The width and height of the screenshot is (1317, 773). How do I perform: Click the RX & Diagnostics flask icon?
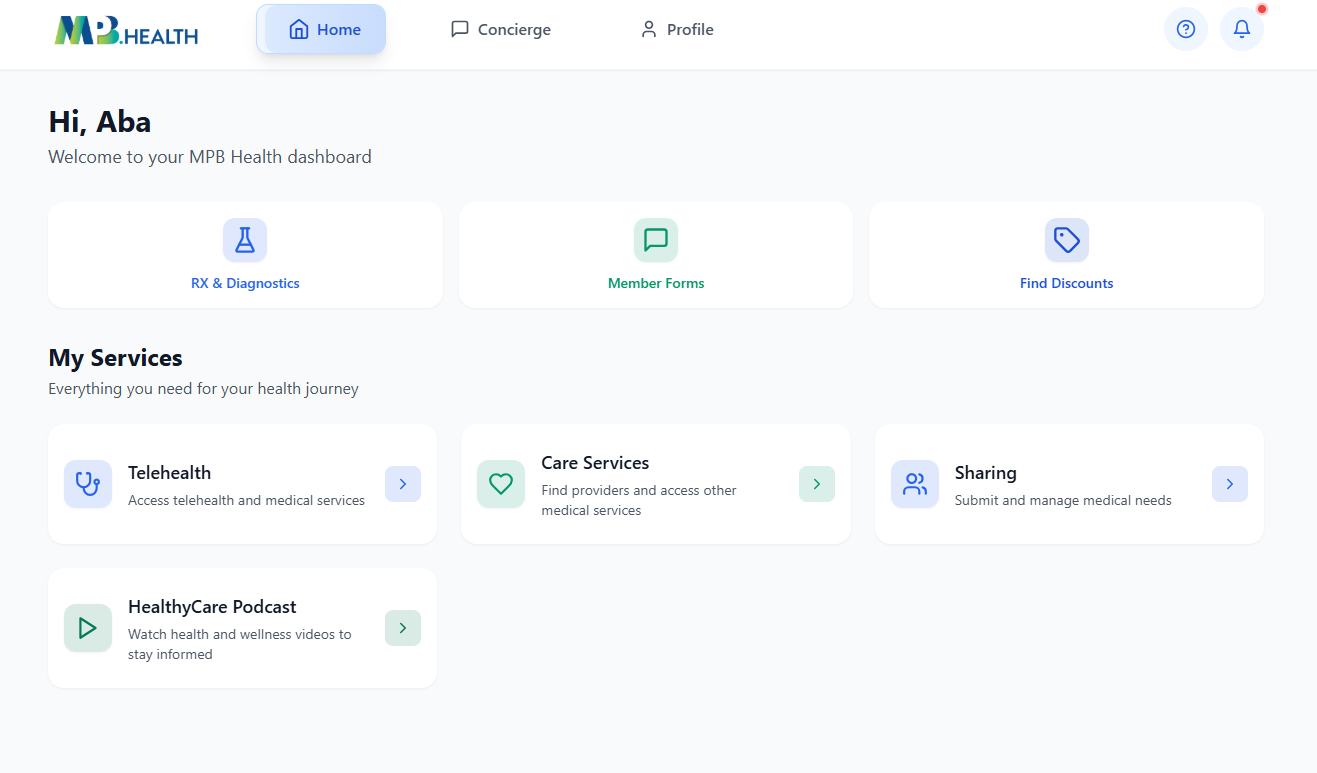tap(245, 240)
